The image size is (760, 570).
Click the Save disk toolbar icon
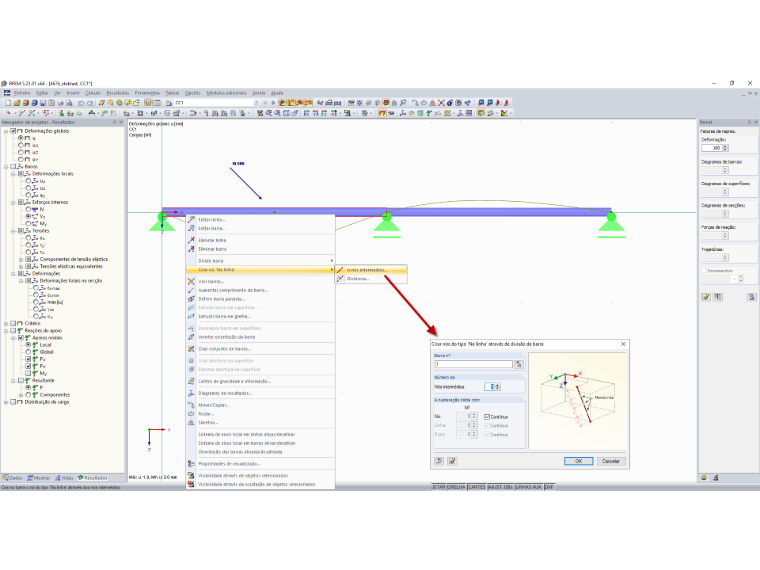pos(43,103)
